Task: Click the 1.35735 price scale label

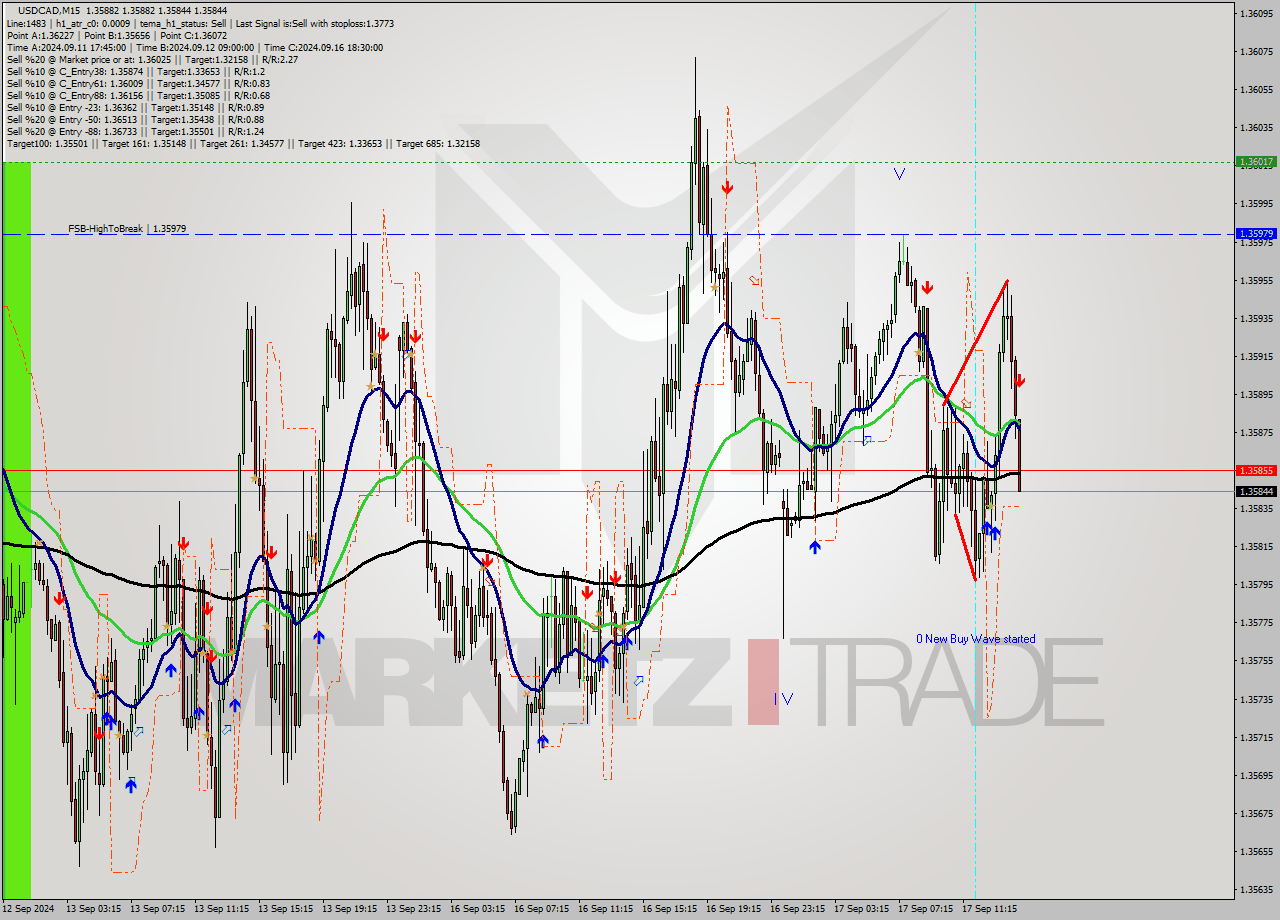Action: 1256,699
